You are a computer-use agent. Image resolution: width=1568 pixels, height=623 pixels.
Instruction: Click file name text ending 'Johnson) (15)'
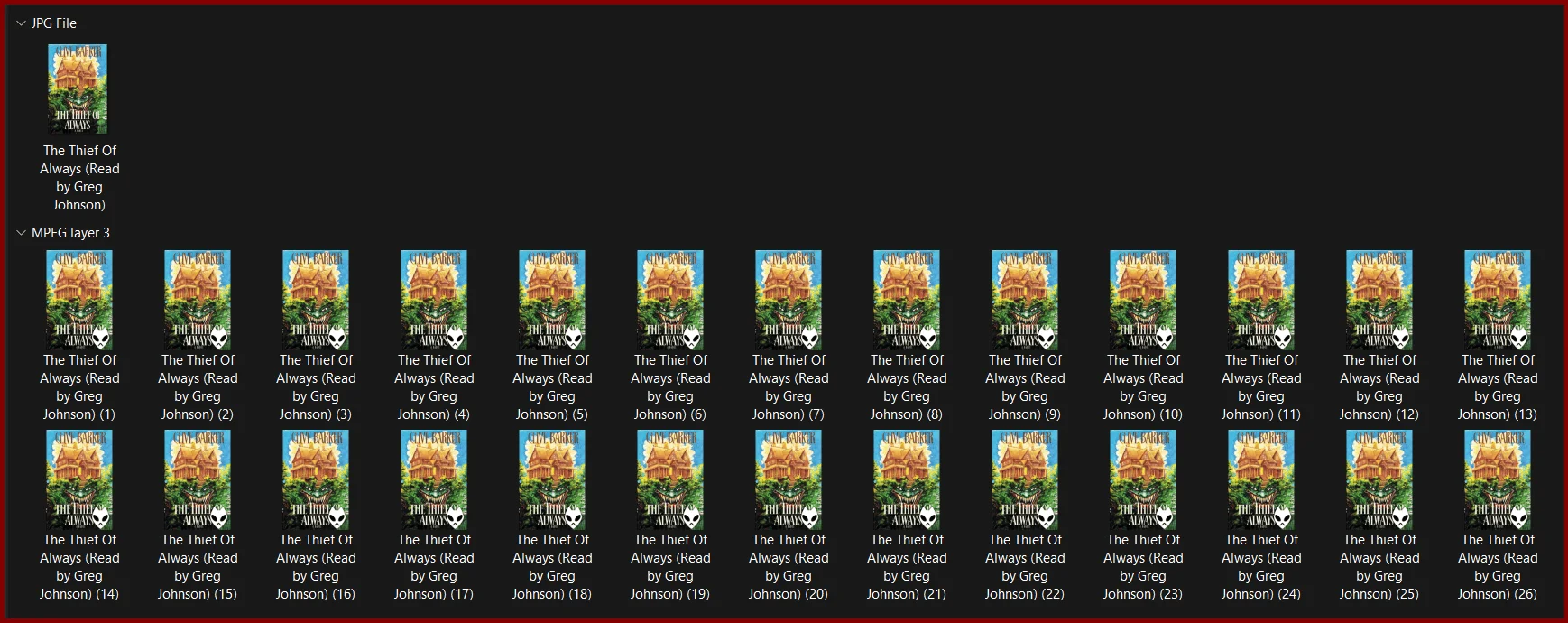[x=198, y=567]
